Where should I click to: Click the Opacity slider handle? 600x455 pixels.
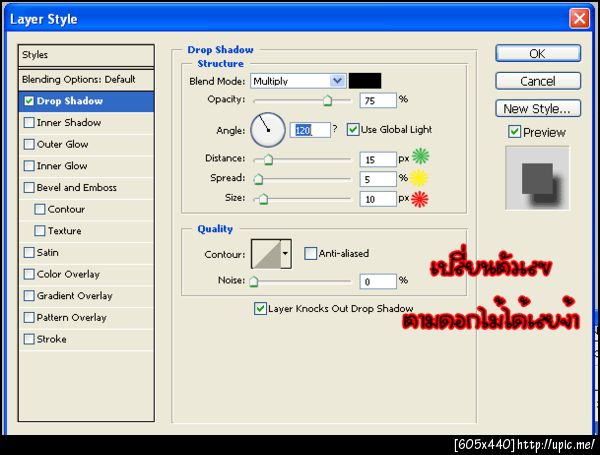pos(327,101)
